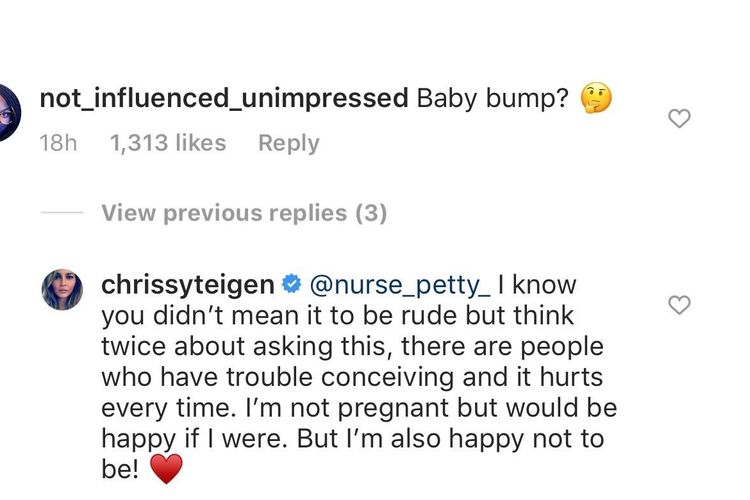Click chrissyteigen's round profile picture

pyautogui.click(x=62, y=290)
